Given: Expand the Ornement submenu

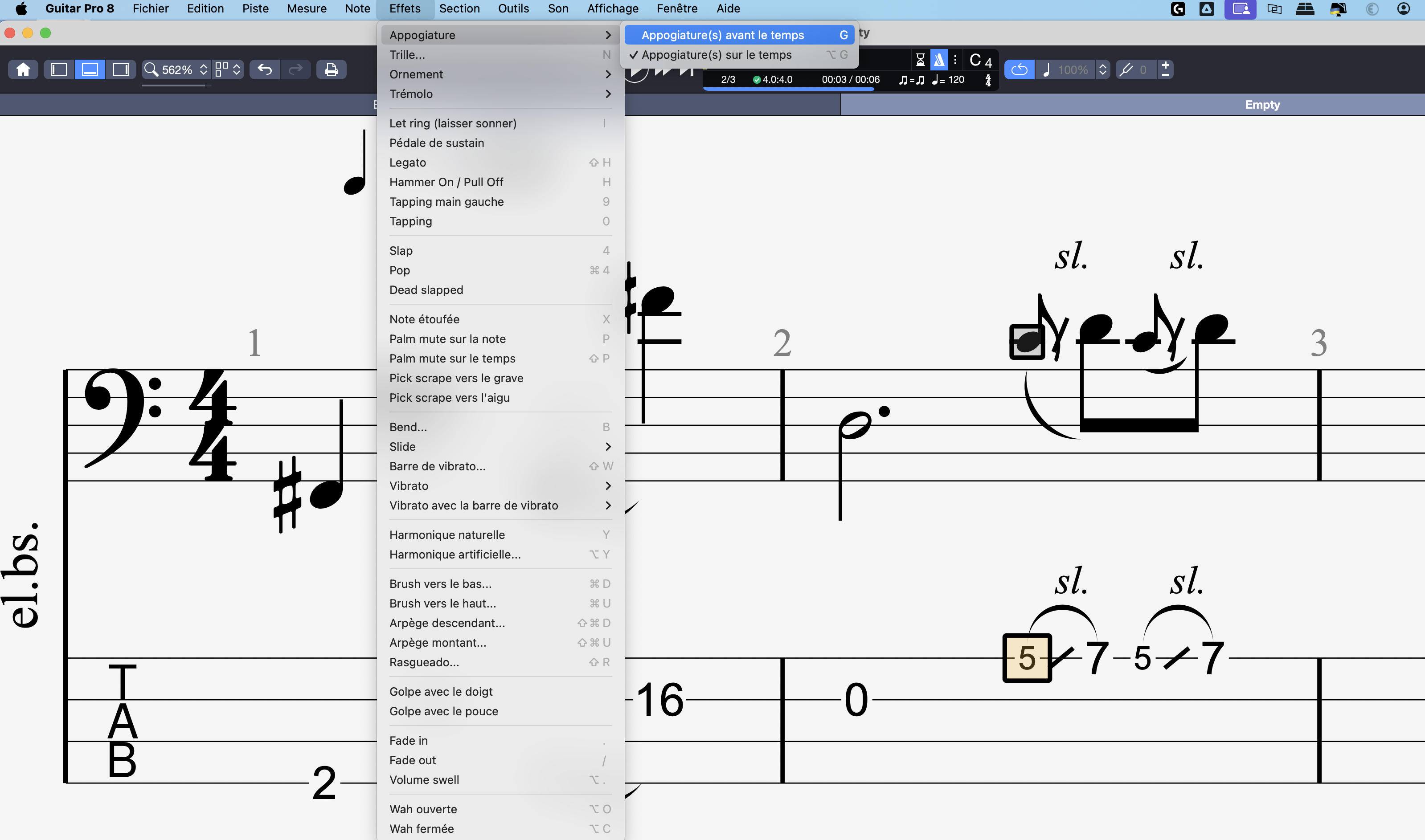Looking at the screenshot, I should [x=500, y=74].
